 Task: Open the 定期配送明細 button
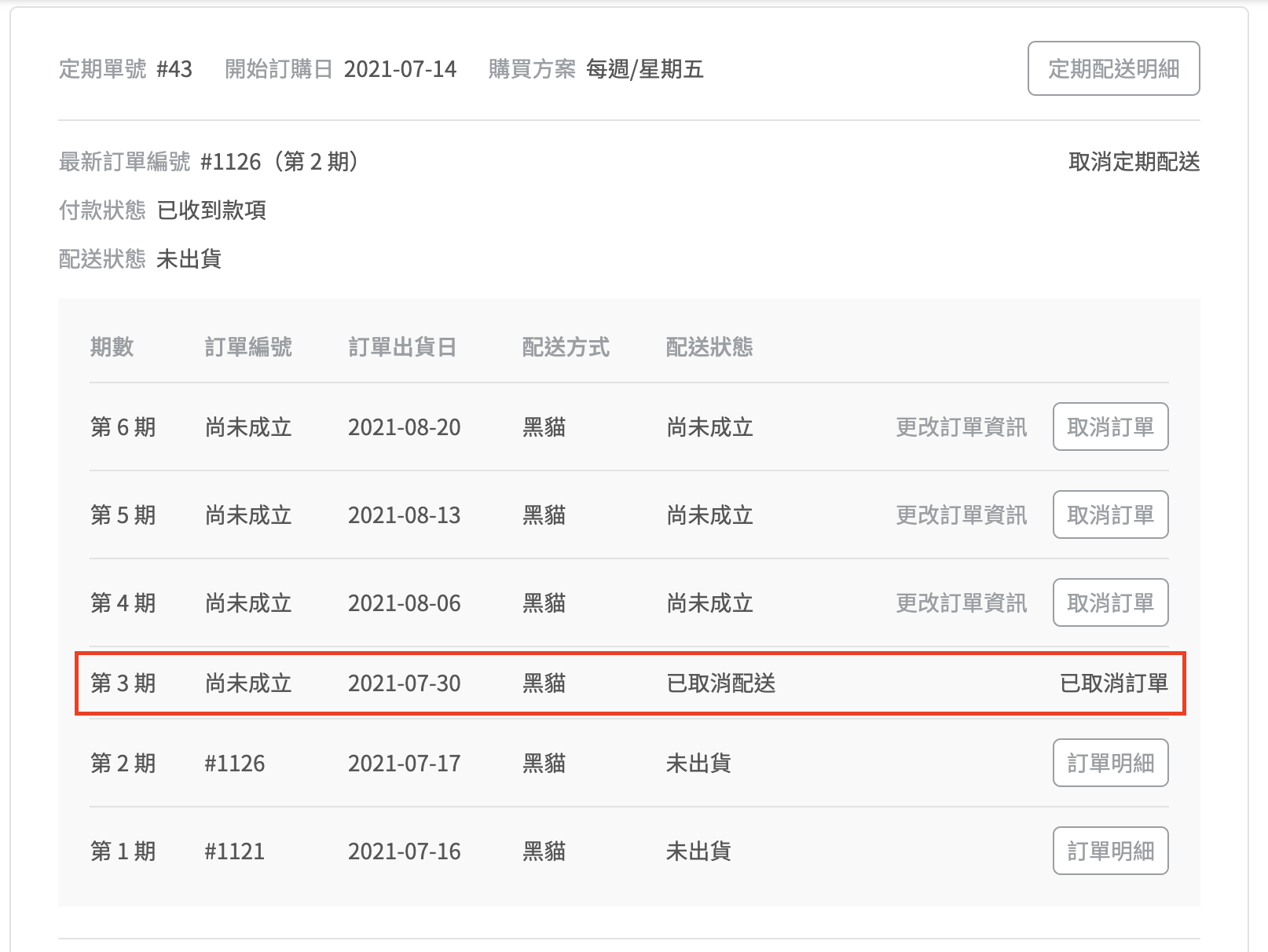(x=1113, y=69)
